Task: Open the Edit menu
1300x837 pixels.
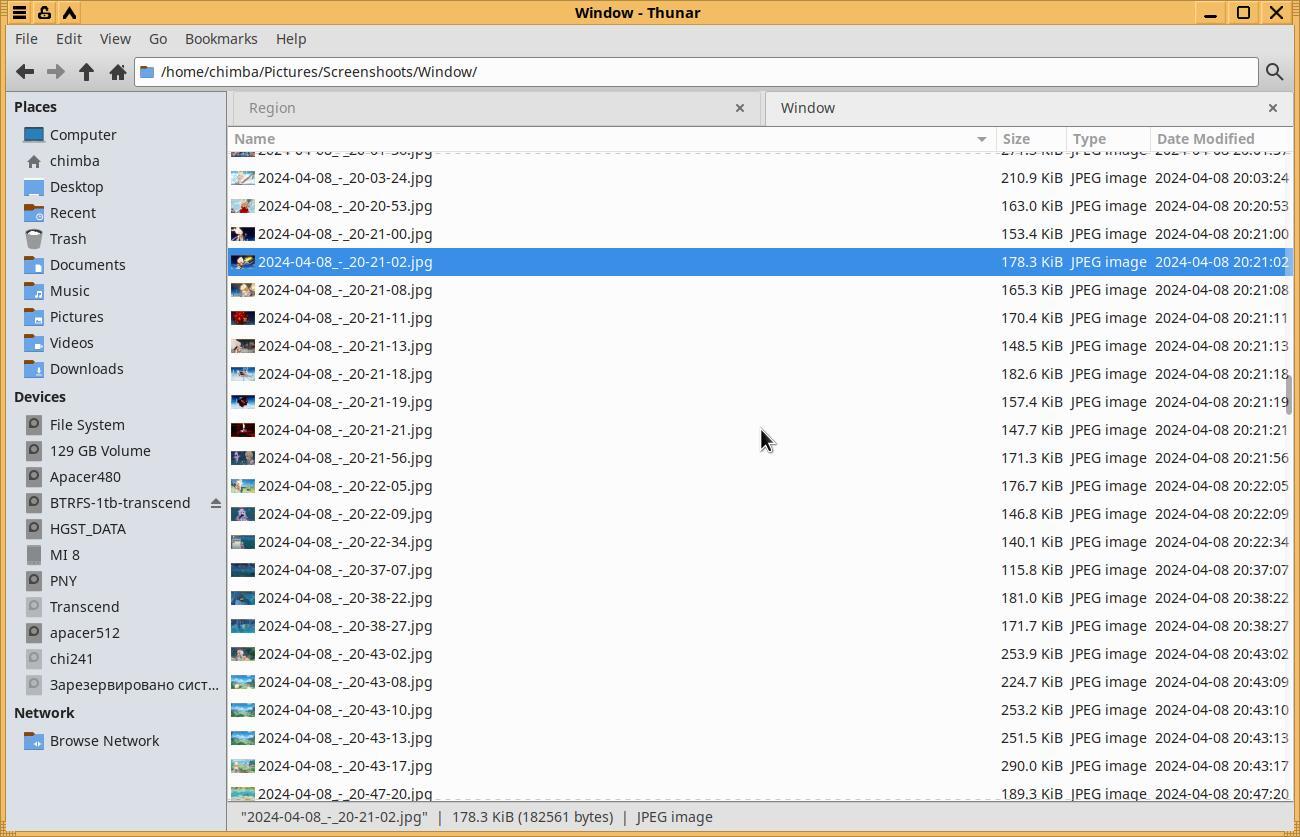Action: [69, 39]
